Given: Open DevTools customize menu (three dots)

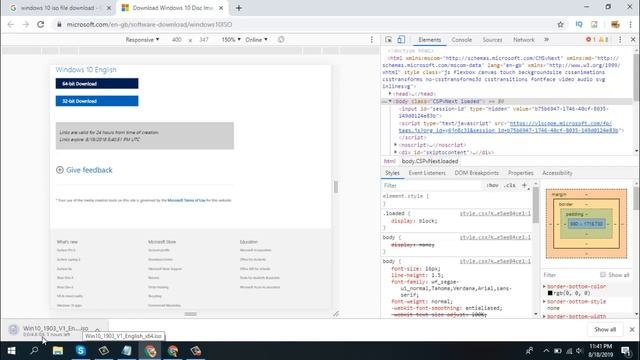Looking at the screenshot, I should coord(620,40).
